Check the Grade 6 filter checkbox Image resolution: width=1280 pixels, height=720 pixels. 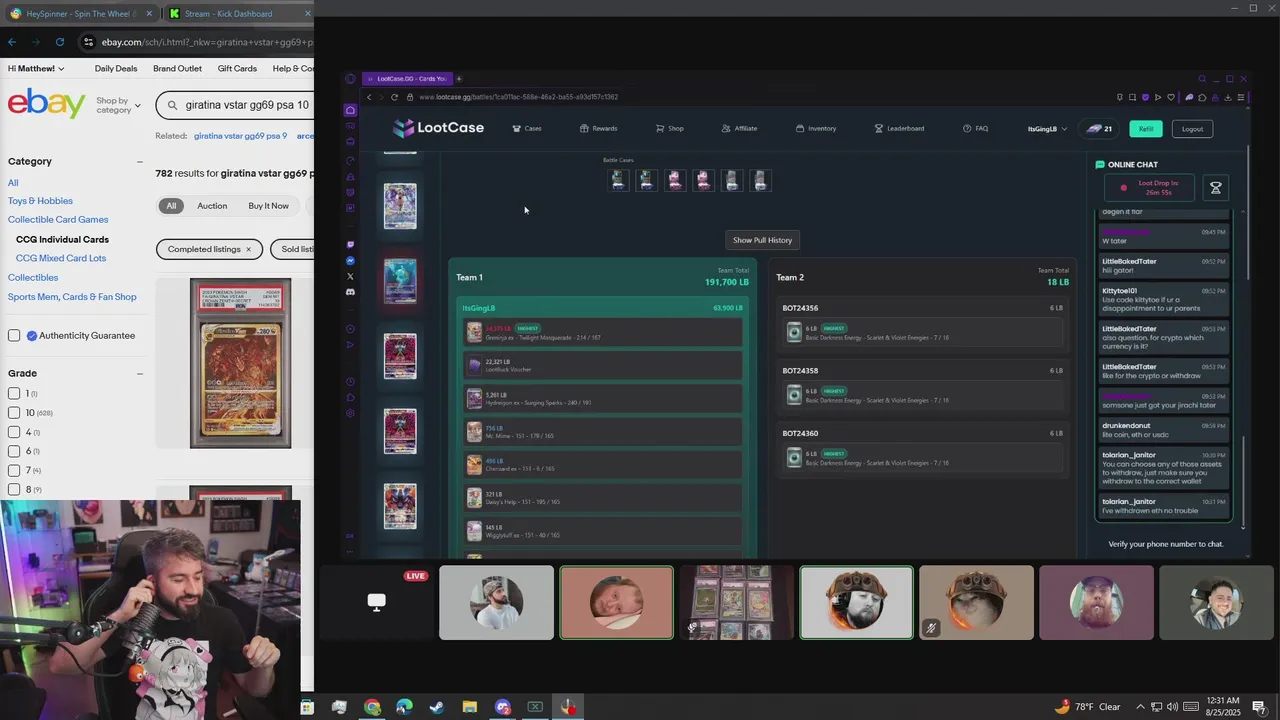[14, 451]
